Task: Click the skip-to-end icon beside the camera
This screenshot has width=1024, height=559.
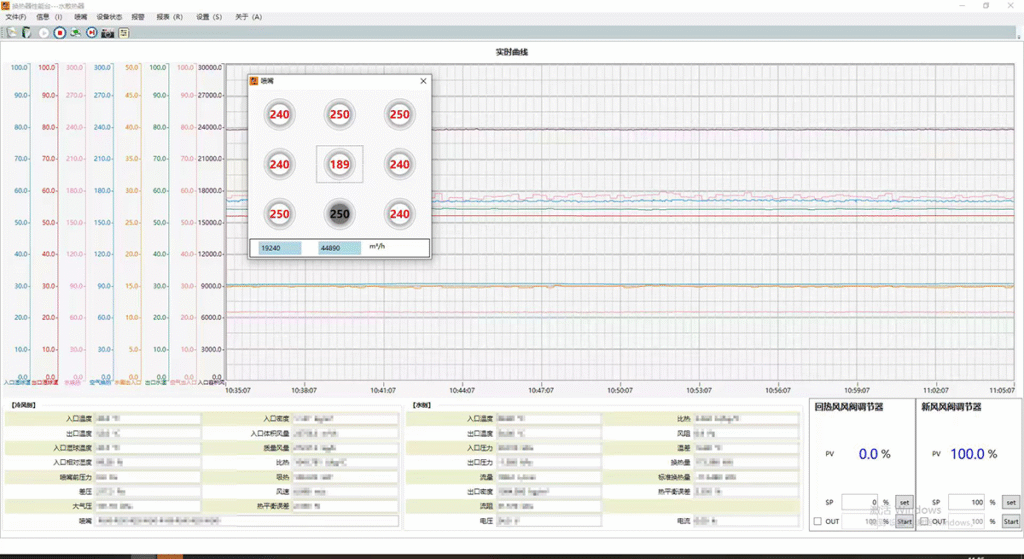Action: pyautogui.click(x=92, y=33)
